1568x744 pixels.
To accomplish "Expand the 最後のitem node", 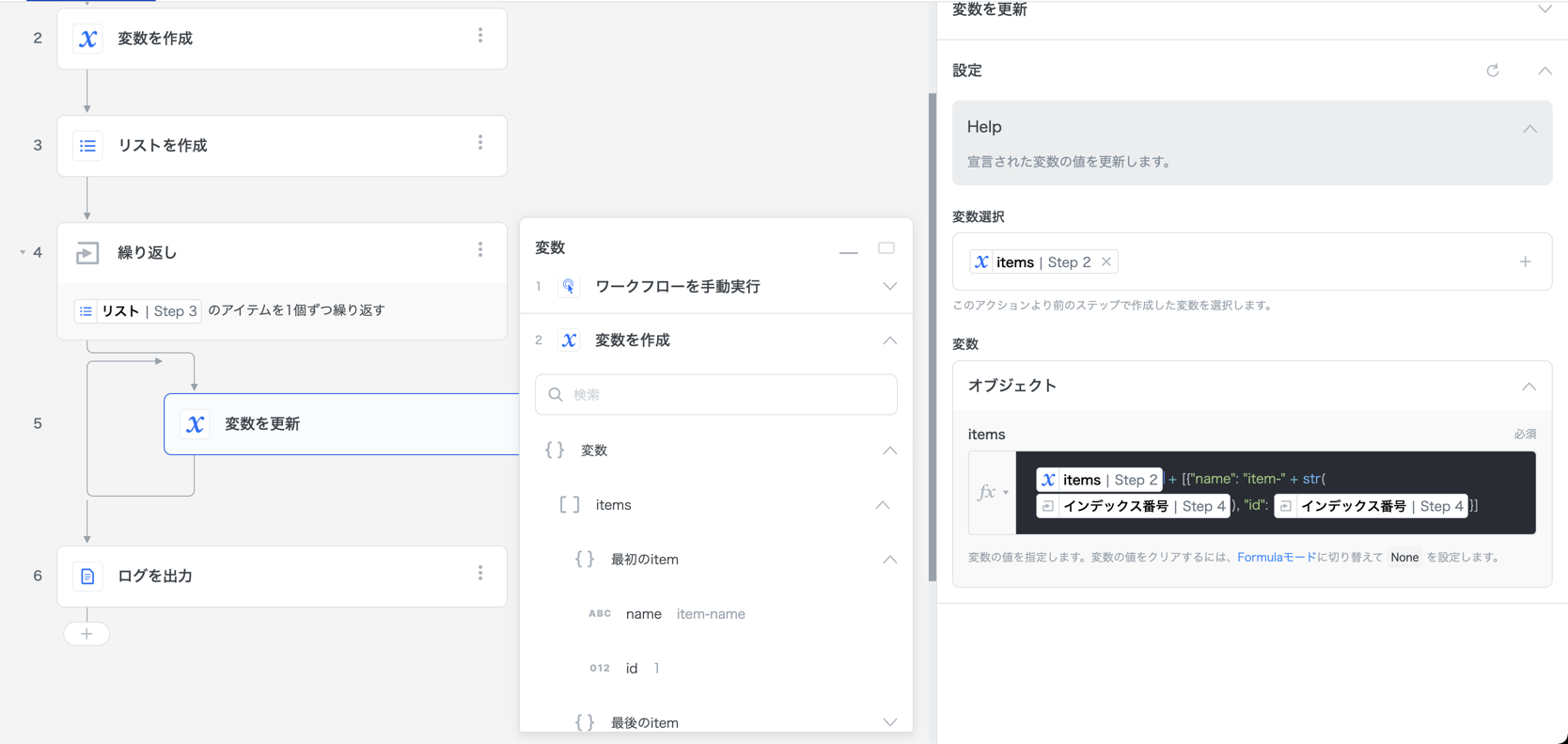I will click(889, 722).
